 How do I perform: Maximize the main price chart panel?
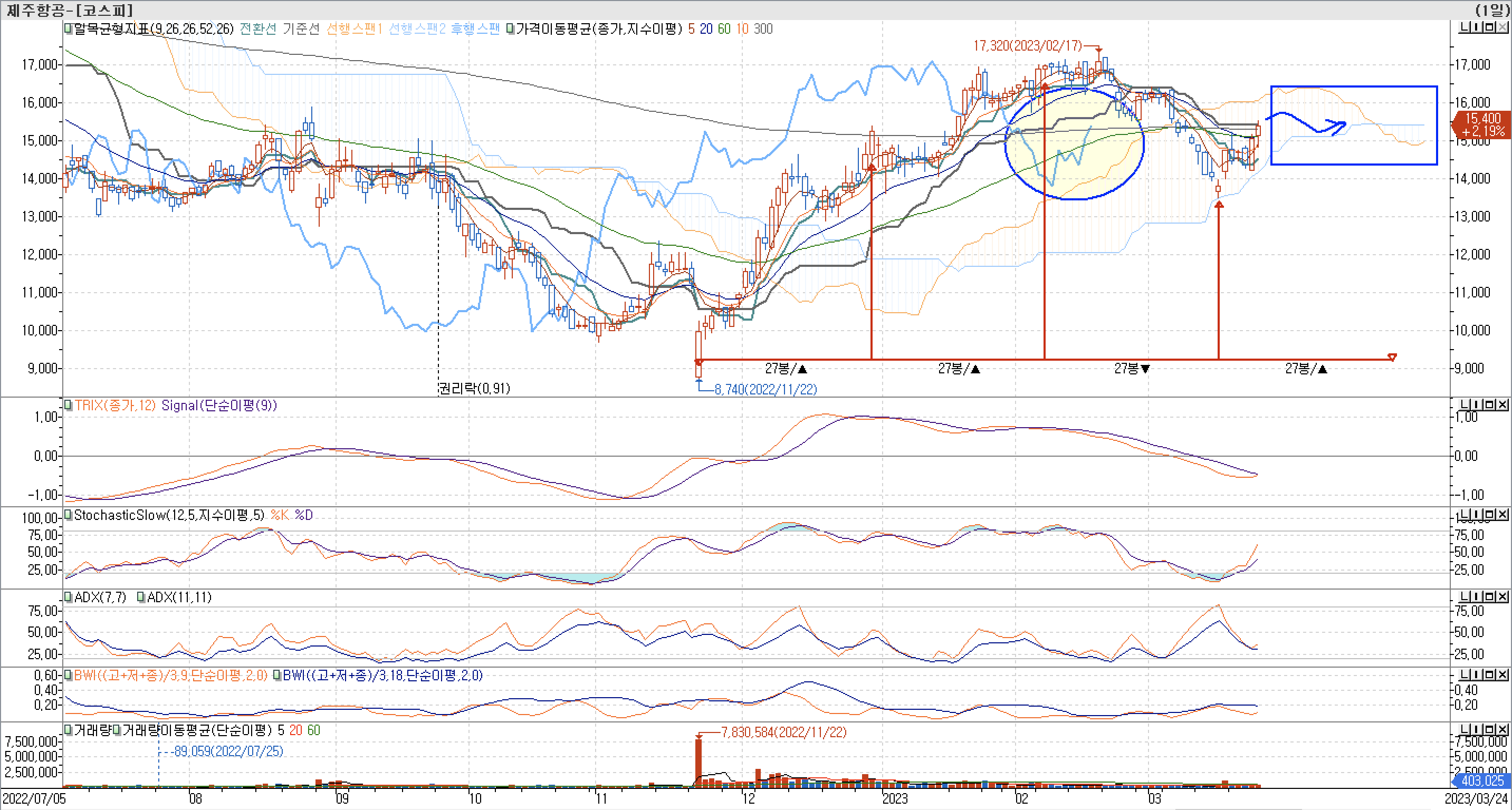[x=1490, y=27]
